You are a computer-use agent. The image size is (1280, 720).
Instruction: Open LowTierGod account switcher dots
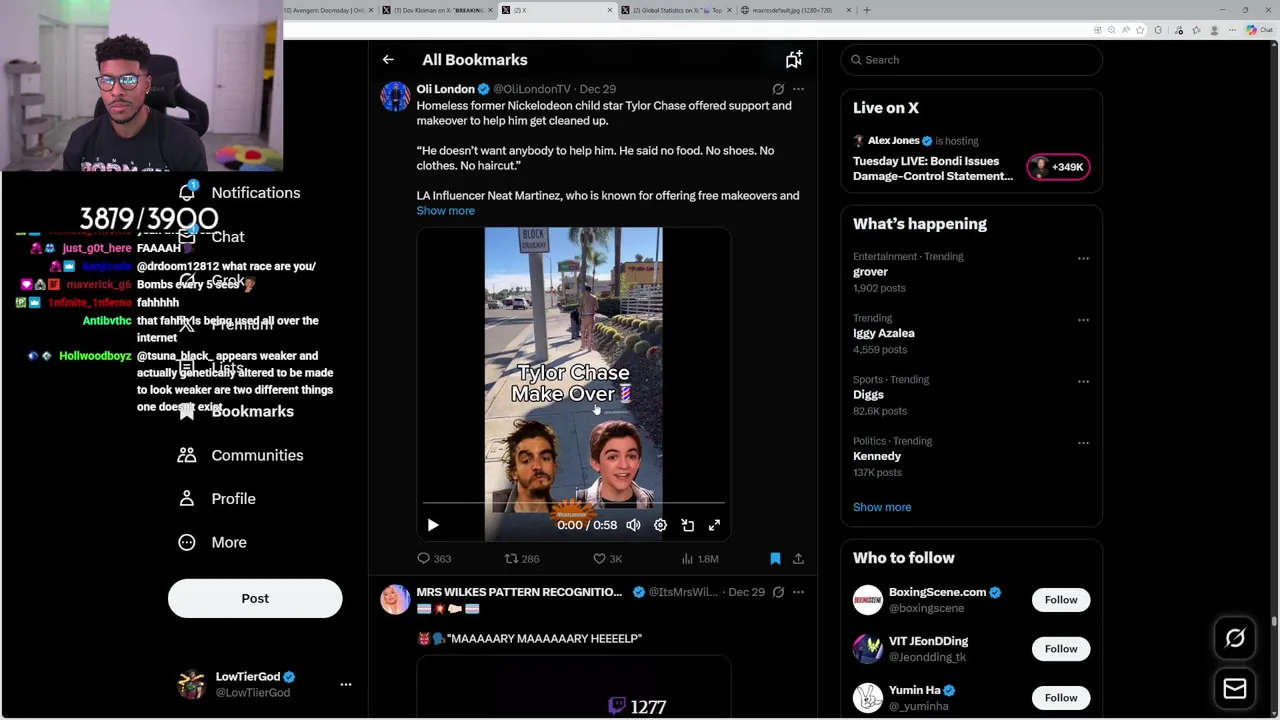[x=346, y=685]
